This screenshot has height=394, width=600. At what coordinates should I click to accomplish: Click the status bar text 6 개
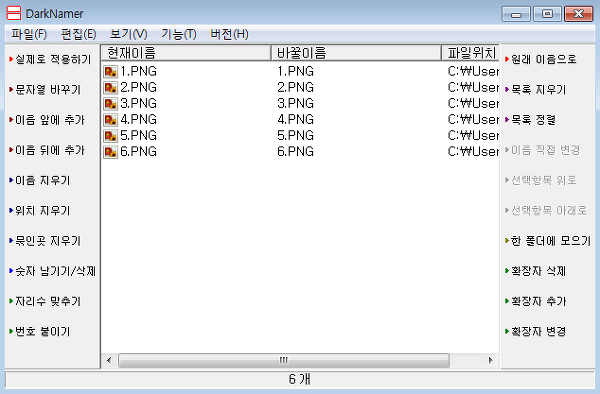tap(300, 379)
